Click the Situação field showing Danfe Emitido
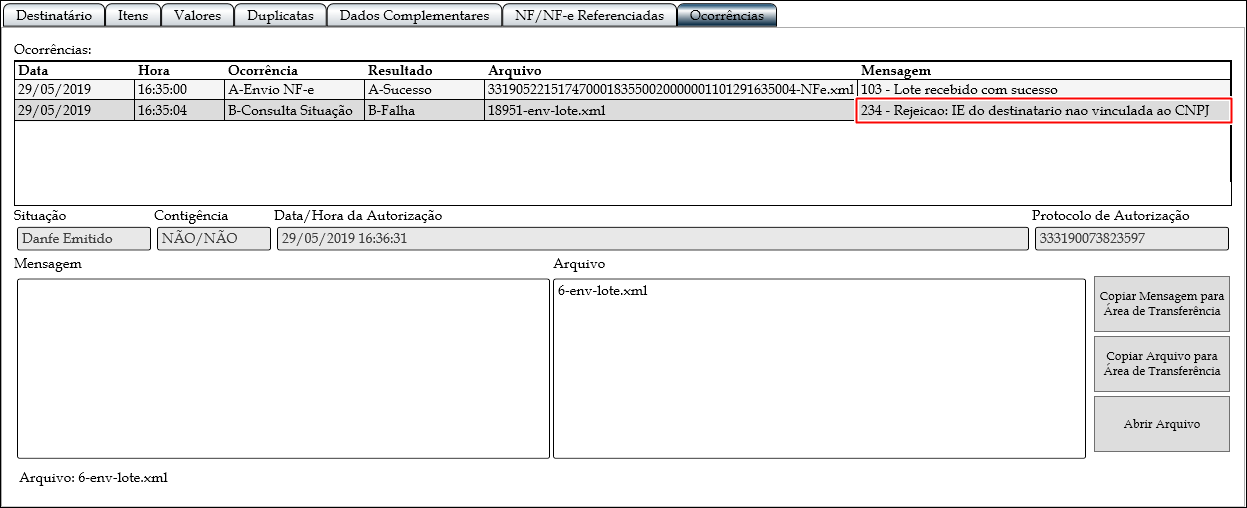1247x508 pixels. (82, 239)
